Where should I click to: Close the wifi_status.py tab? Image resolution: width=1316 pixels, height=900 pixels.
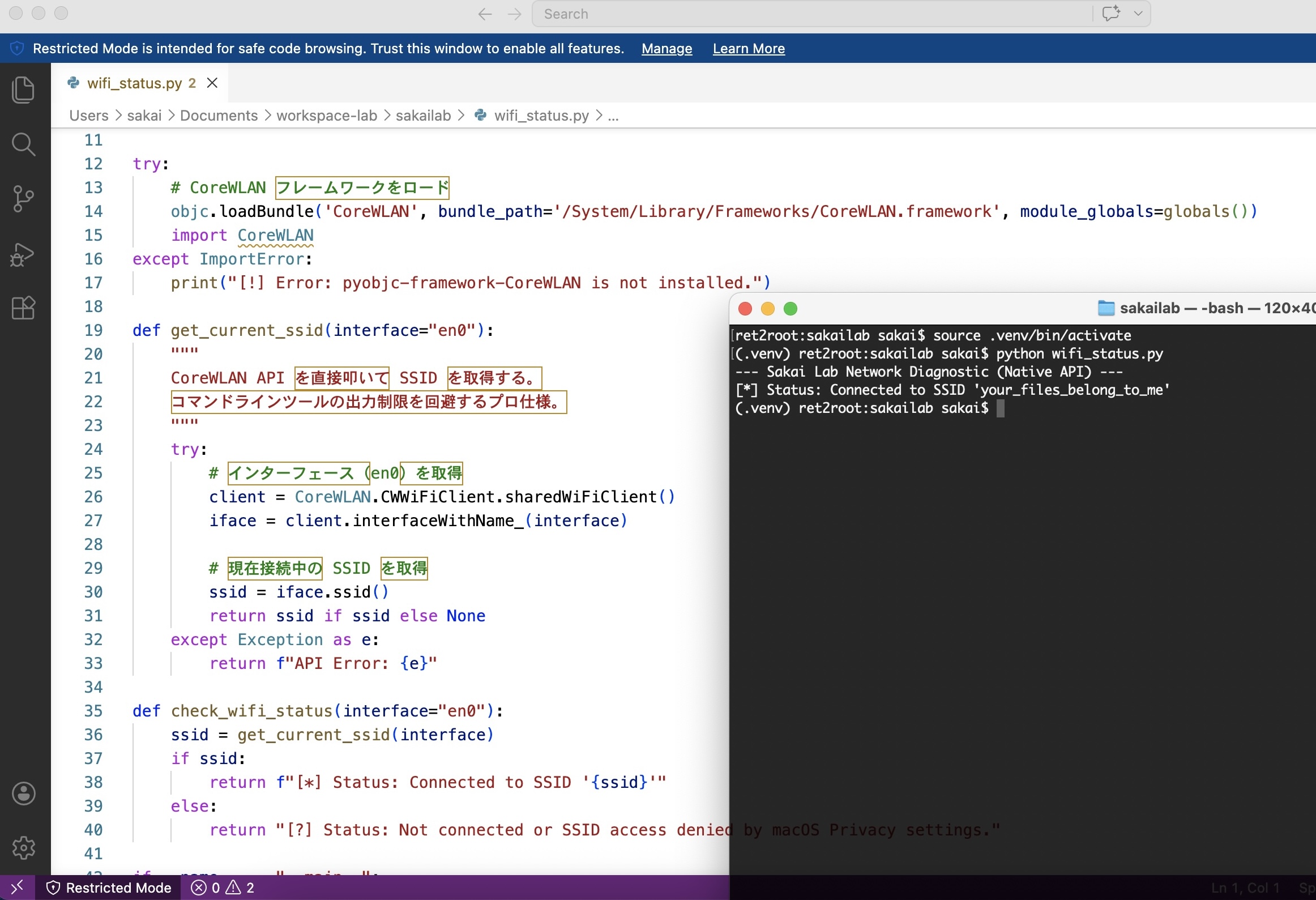212,83
